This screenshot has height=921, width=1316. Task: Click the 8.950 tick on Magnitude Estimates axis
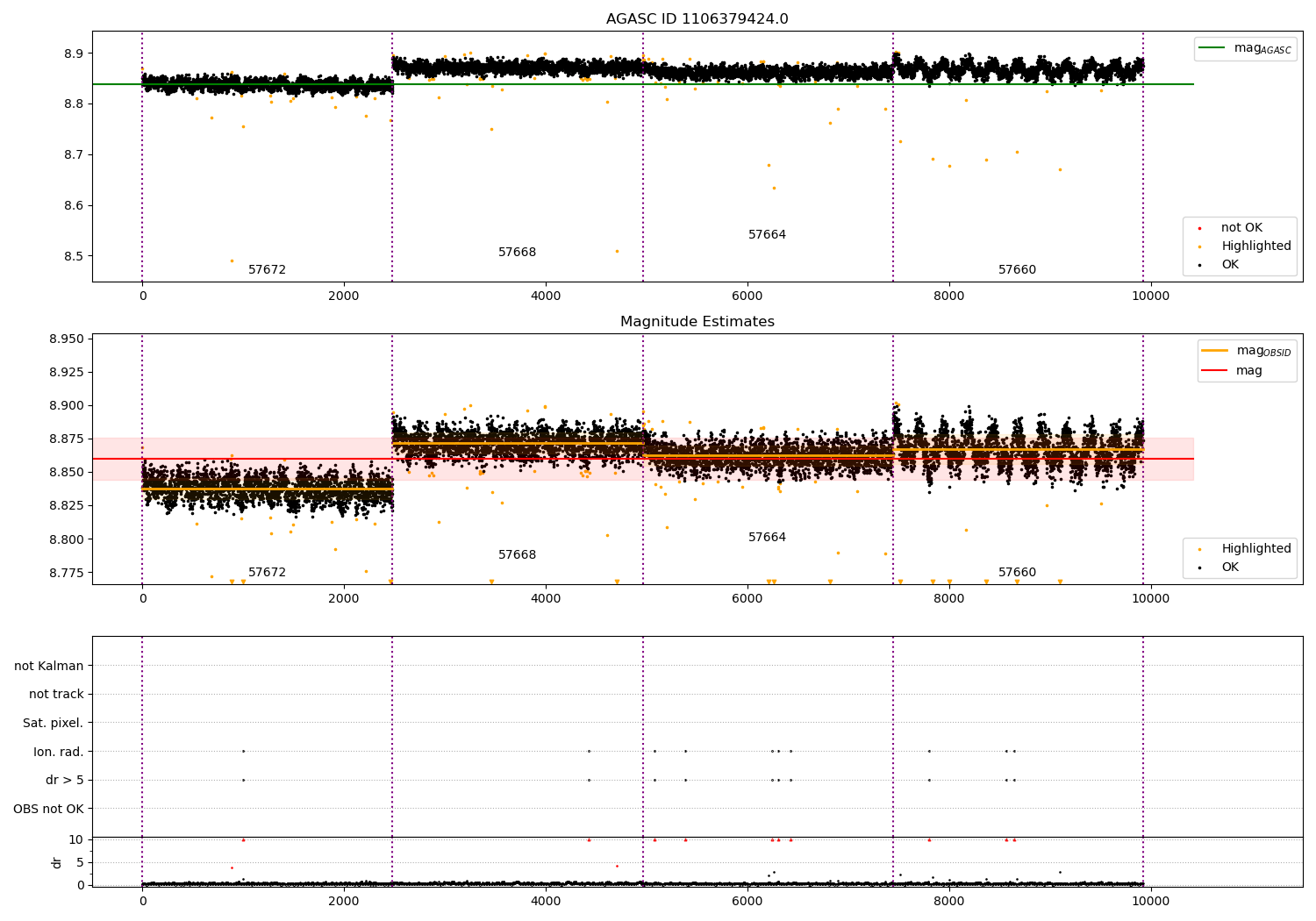coord(66,339)
